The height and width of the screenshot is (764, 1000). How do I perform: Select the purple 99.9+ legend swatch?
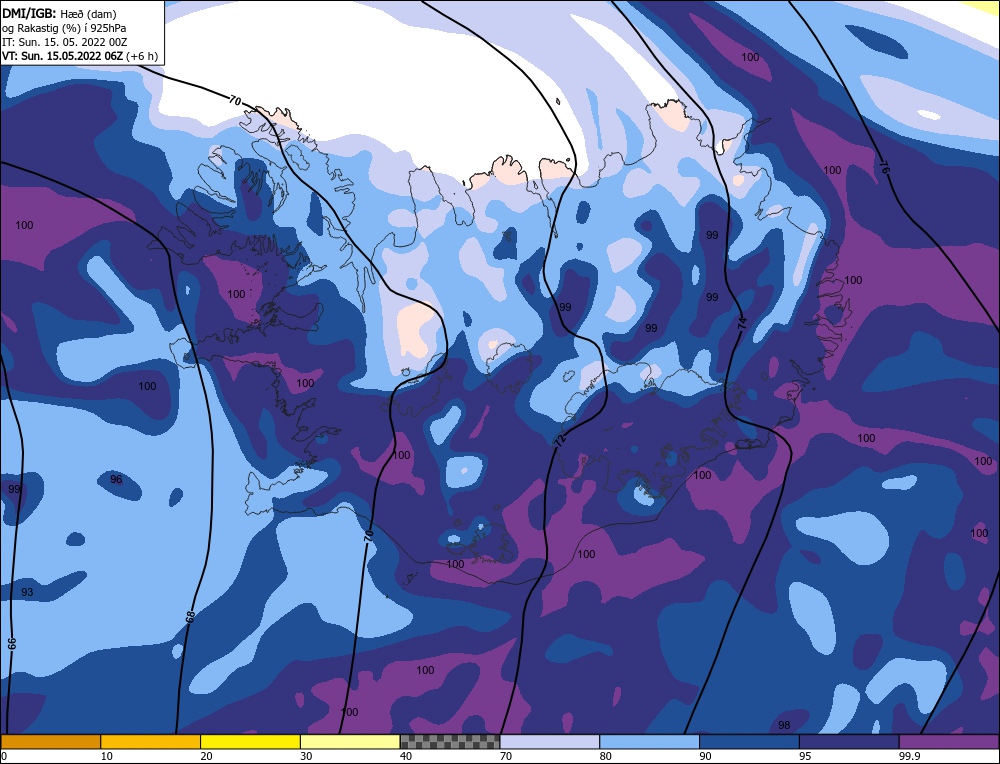tap(949, 741)
